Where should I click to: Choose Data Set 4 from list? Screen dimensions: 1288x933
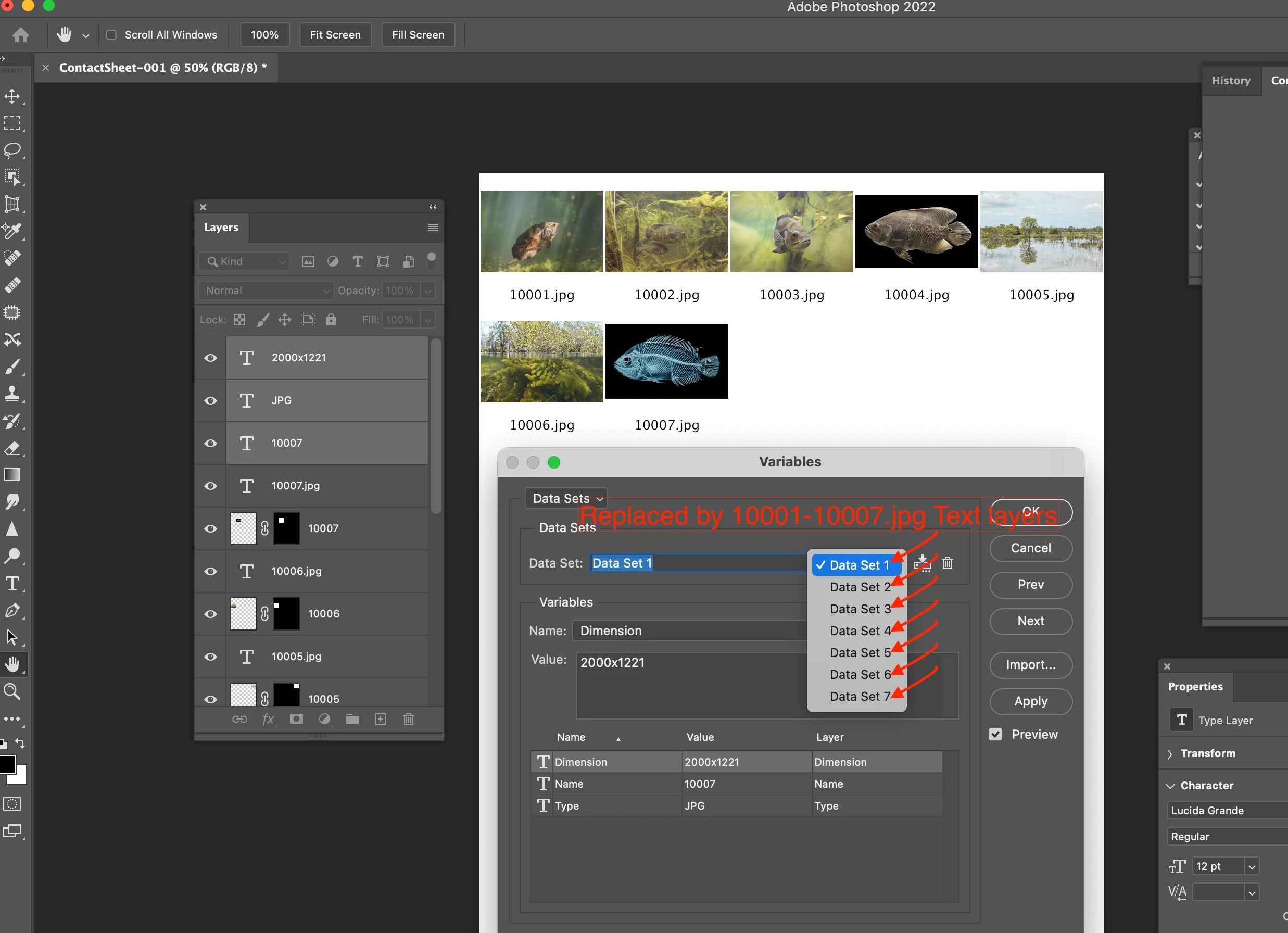(x=858, y=631)
